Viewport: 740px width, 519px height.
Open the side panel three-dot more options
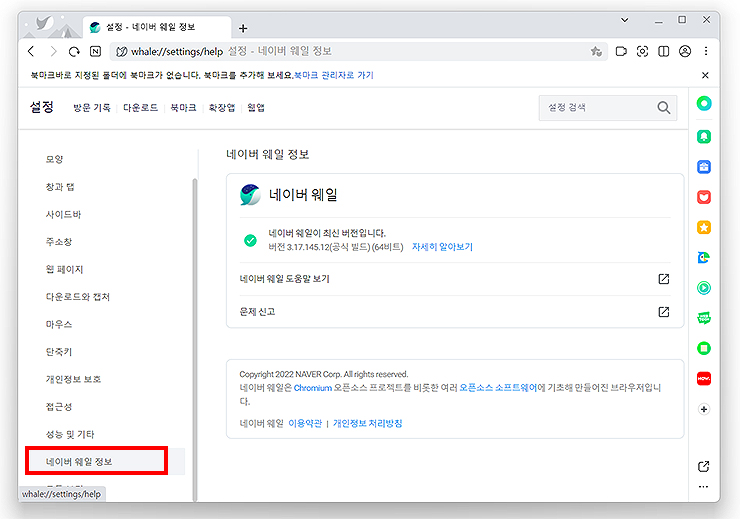[704, 486]
